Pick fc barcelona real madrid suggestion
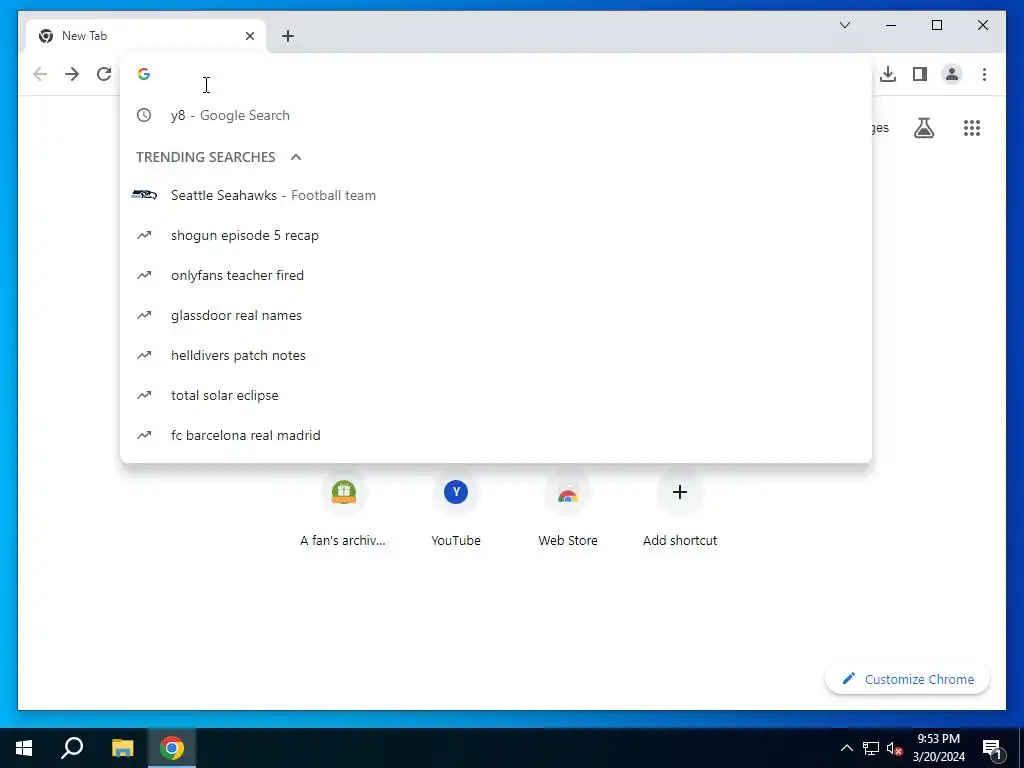This screenshot has width=1024, height=768. 496,435
